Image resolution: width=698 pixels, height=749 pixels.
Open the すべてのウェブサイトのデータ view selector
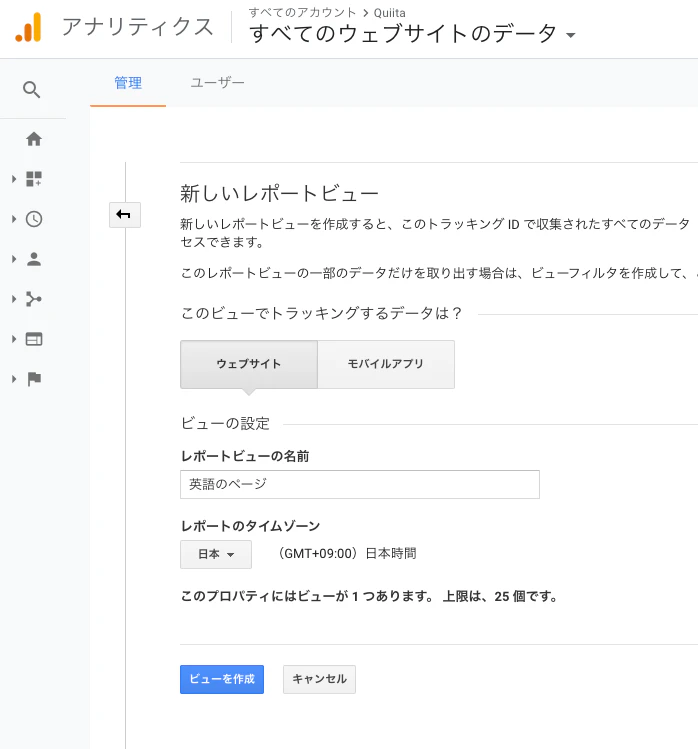tap(412, 34)
